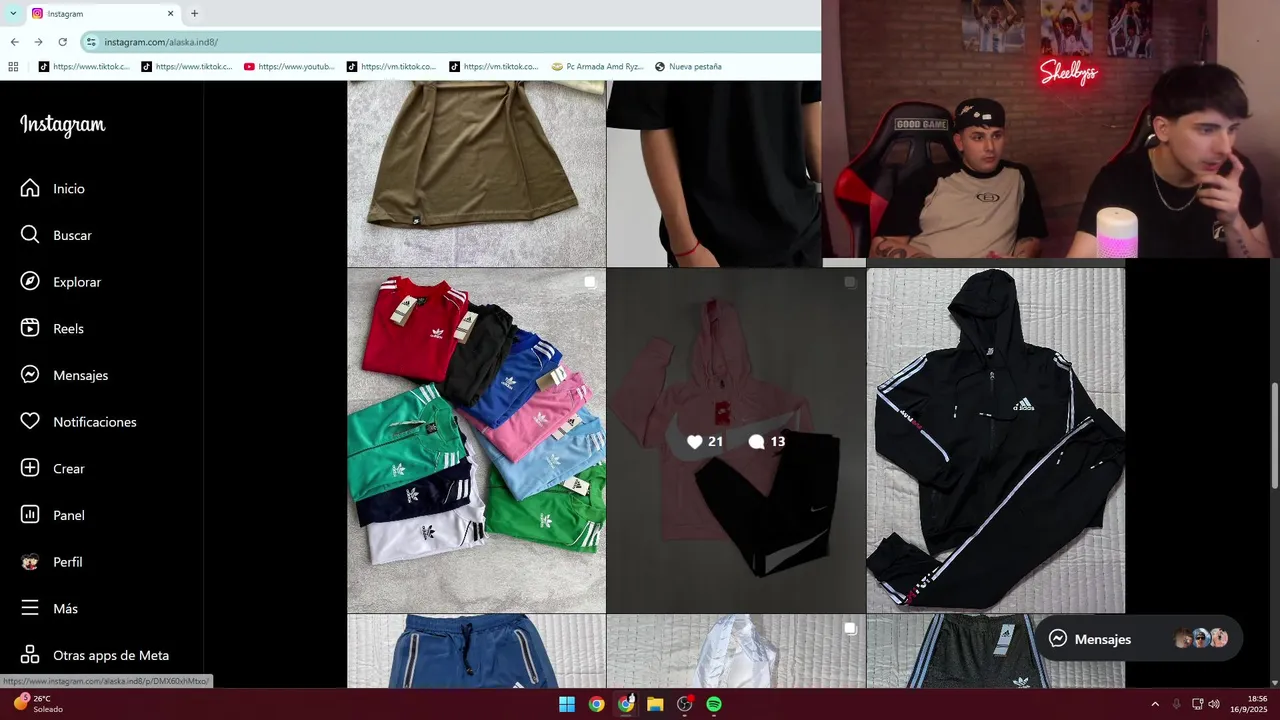Open the Más hamburger icon
1280x720 pixels.
[x=30, y=608]
